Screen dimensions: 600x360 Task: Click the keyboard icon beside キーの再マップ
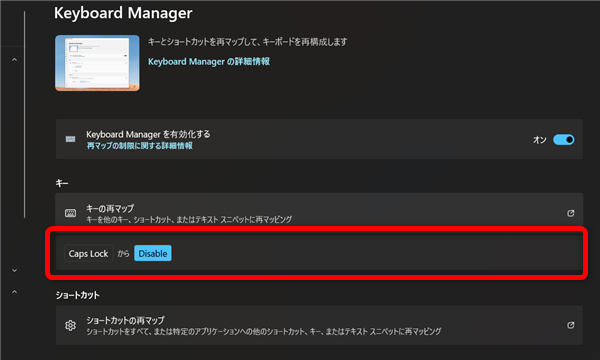tap(70, 213)
